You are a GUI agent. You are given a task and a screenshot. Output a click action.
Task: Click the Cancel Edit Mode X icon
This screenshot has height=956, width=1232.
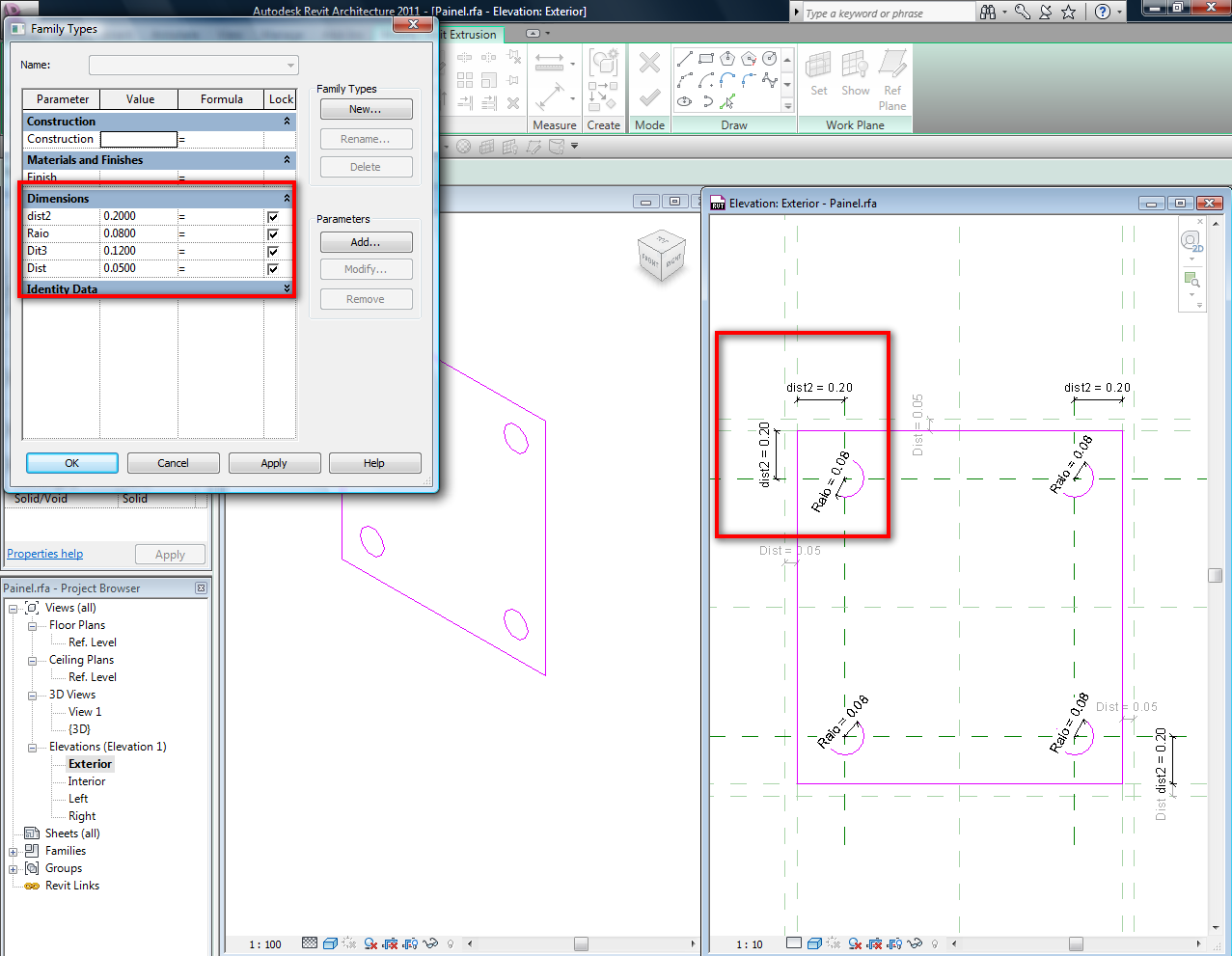click(649, 64)
